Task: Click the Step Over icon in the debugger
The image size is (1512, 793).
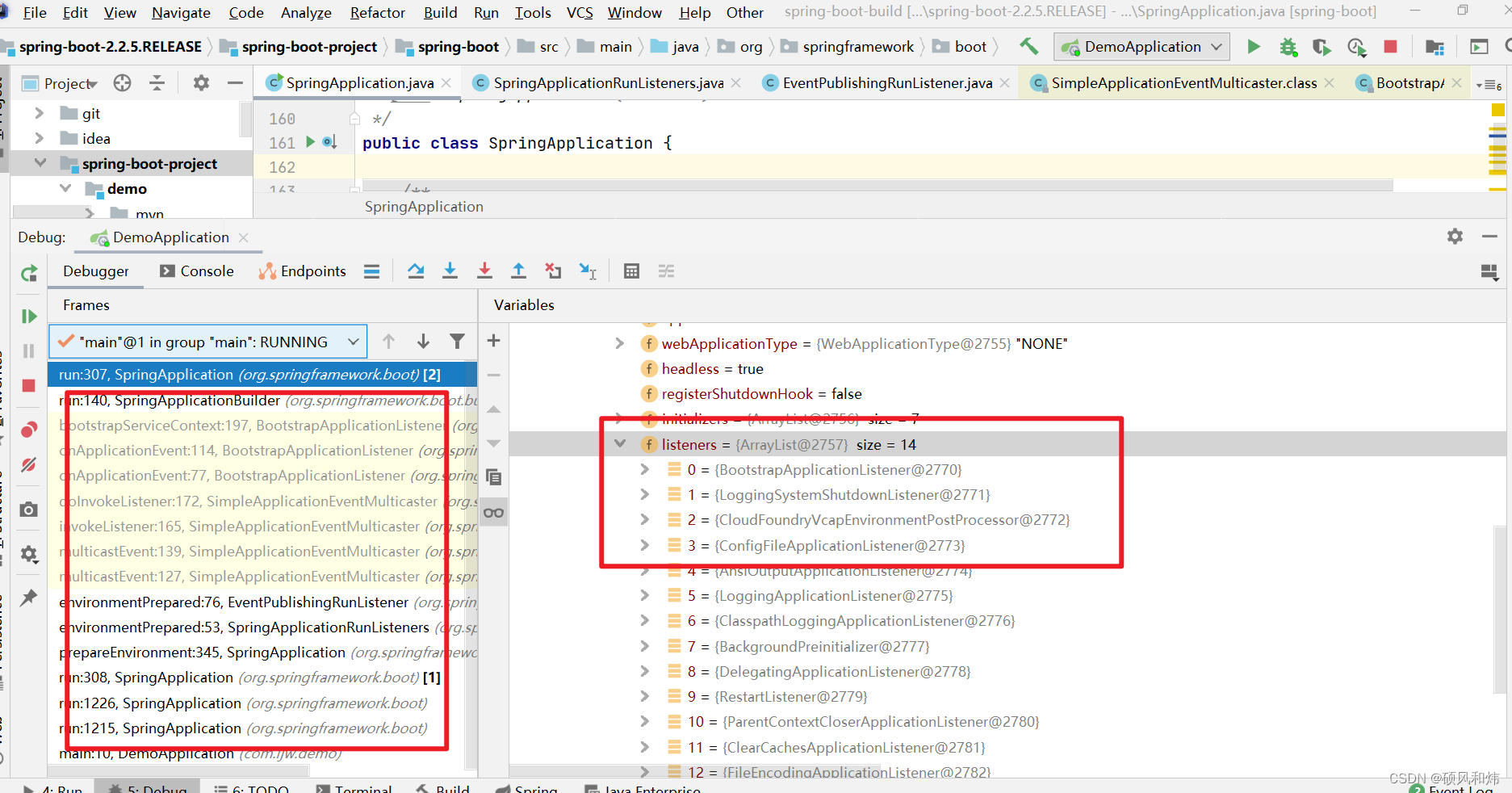Action: tap(416, 271)
